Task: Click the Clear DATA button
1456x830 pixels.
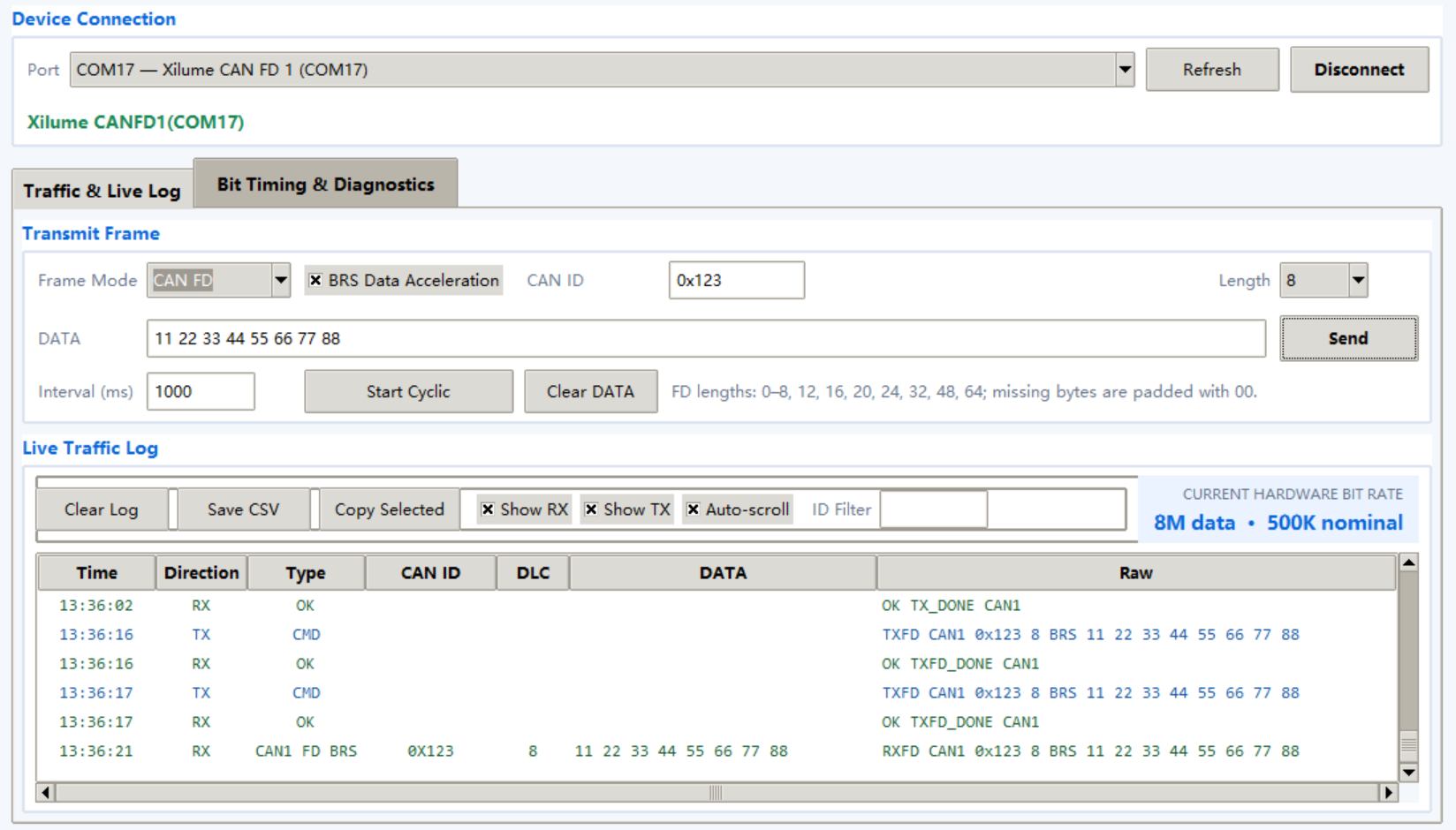Action: click(590, 391)
